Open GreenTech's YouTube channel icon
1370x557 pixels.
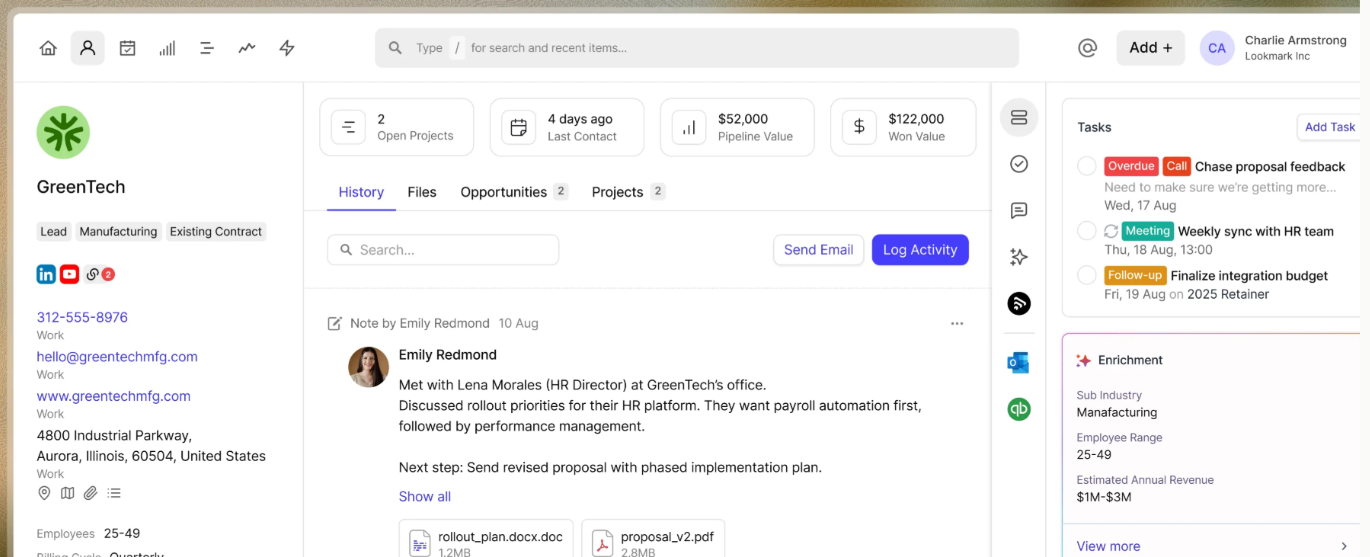(x=69, y=274)
